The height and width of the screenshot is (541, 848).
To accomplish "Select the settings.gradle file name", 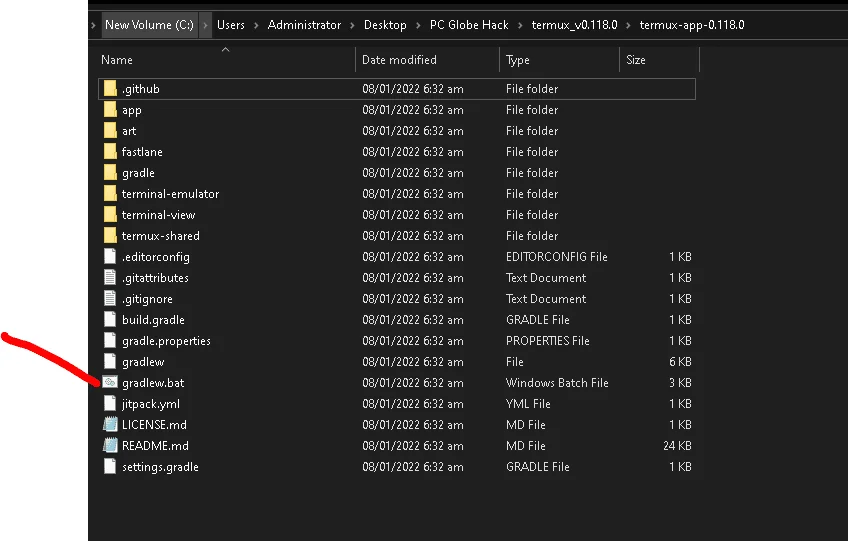I will pos(160,467).
